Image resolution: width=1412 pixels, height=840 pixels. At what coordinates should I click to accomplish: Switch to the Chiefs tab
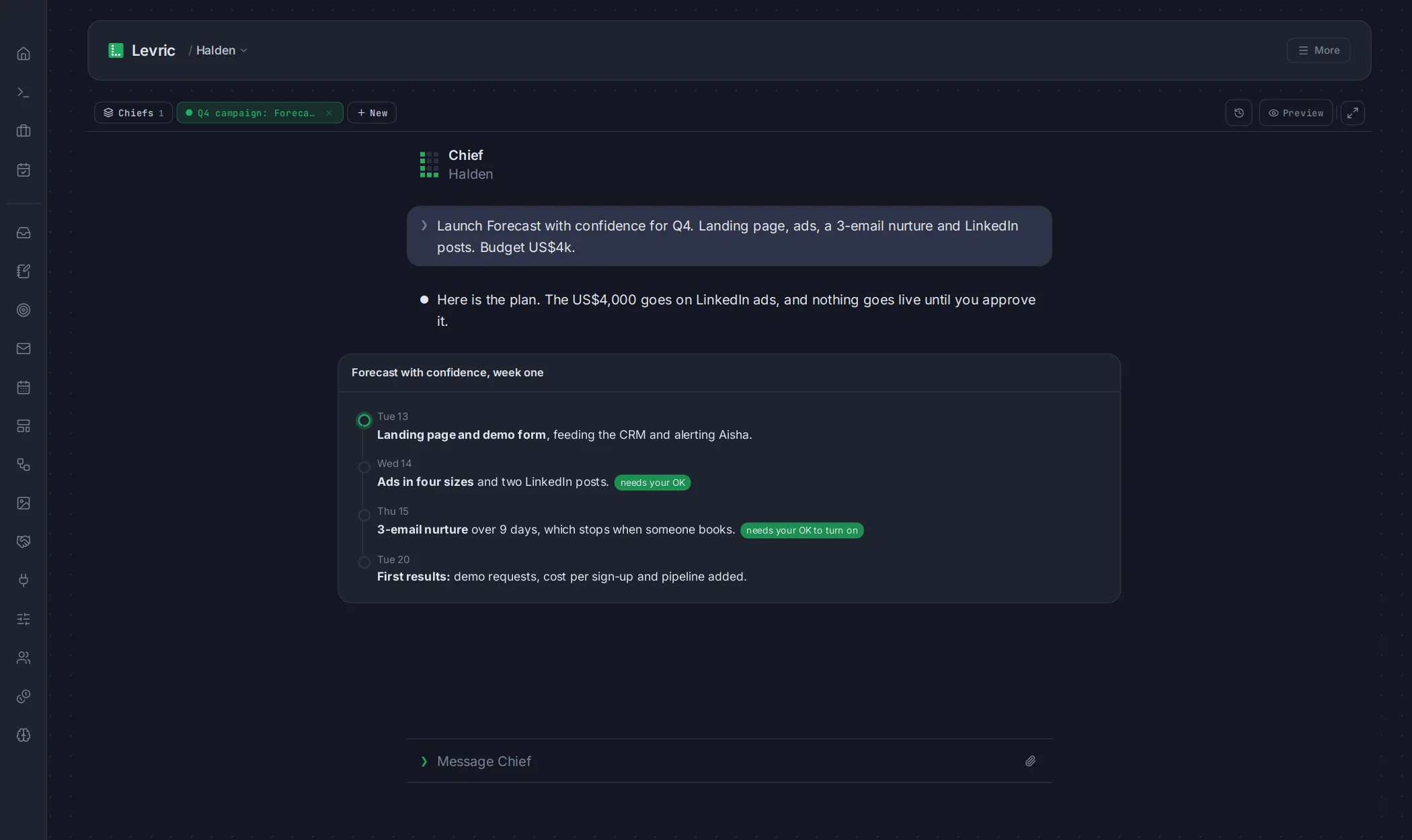coord(133,113)
